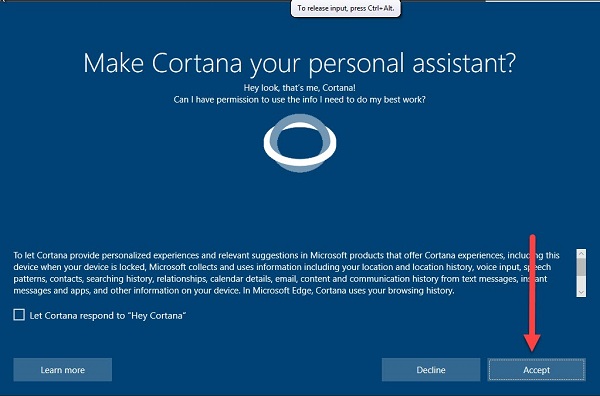Screen dimensions: 600x396
Task: Click the "Make Cortana your personal assistant?" heading
Action: tap(300, 63)
